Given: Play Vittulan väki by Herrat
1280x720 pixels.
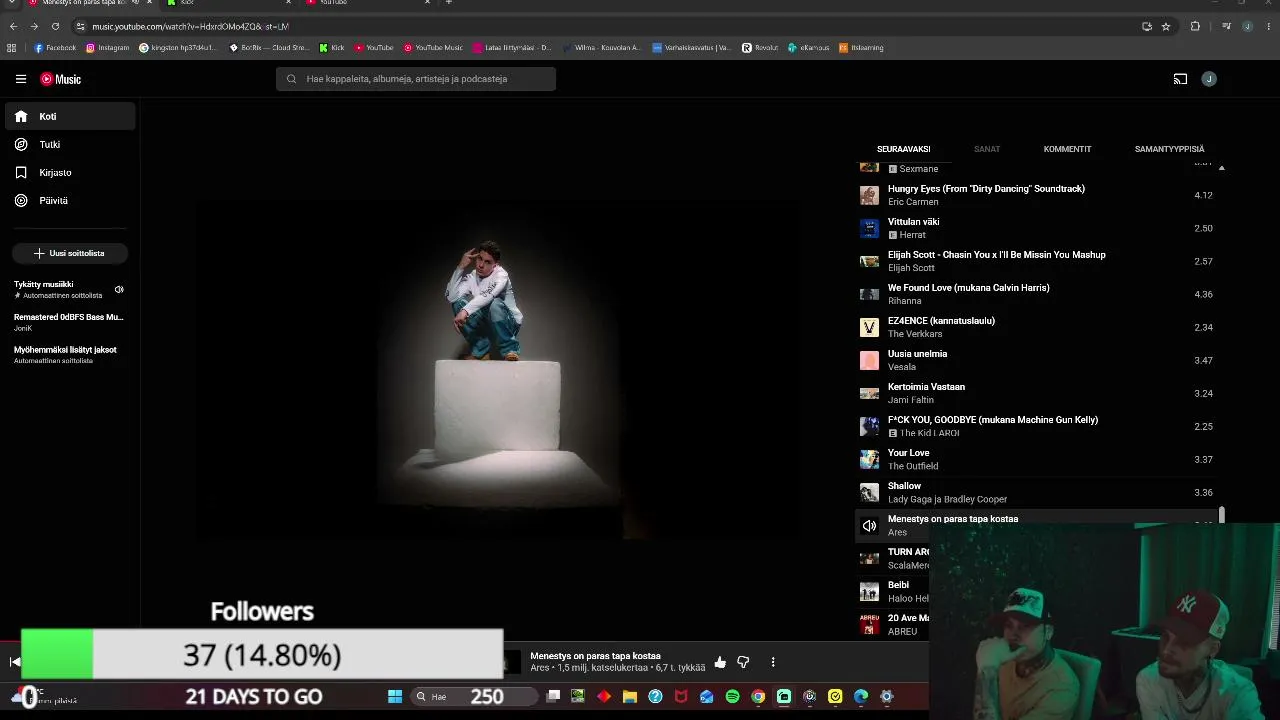Looking at the screenshot, I should [x=1037, y=228].
